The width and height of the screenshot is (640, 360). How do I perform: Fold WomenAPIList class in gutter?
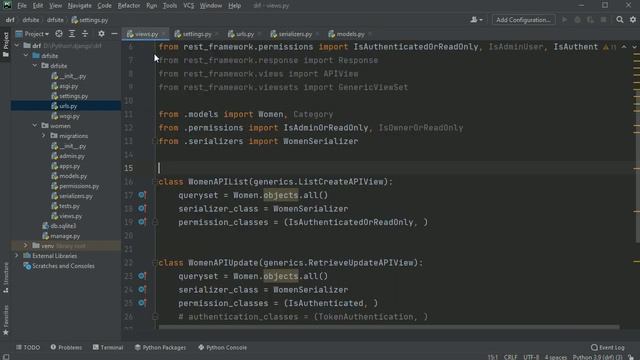154,182
